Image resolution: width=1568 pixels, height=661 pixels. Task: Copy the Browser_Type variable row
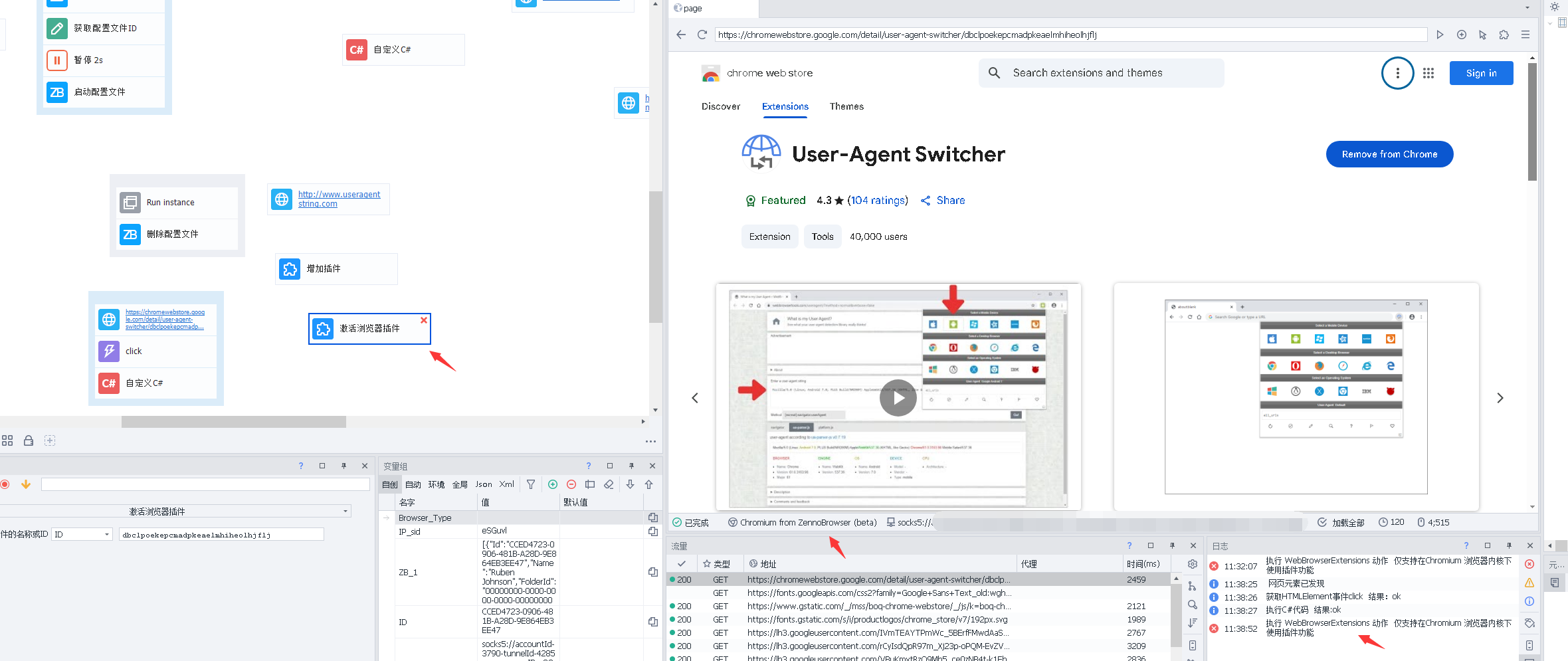[653, 518]
